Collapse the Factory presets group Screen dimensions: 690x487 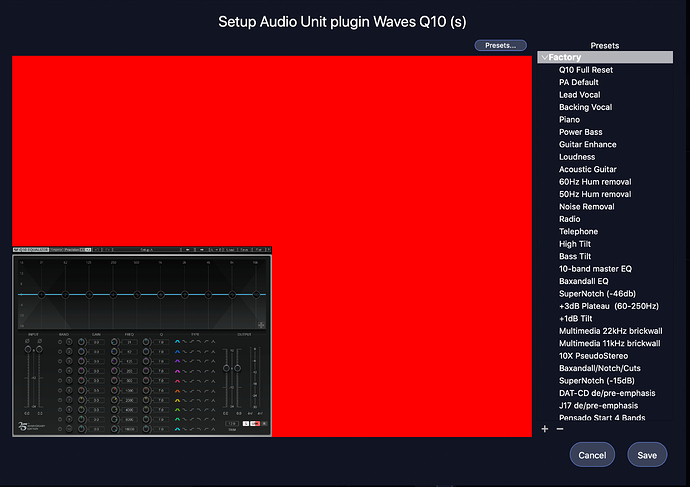(545, 57)
